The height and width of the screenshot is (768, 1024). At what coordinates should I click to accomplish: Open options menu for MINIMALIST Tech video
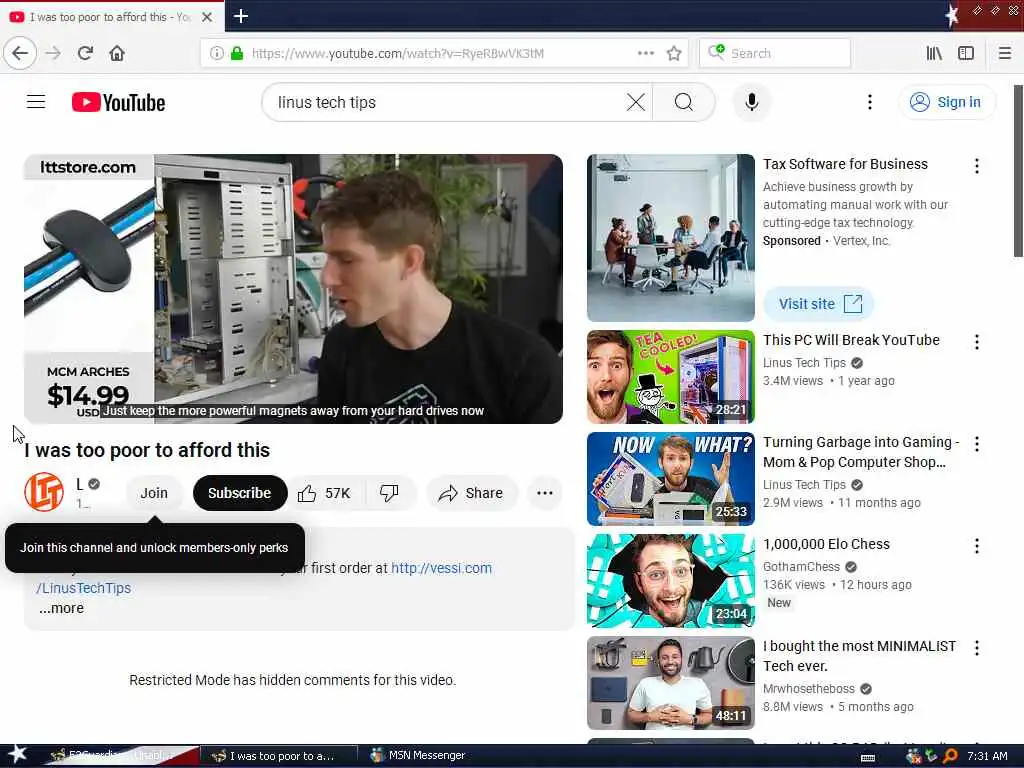tap(976, 648)
